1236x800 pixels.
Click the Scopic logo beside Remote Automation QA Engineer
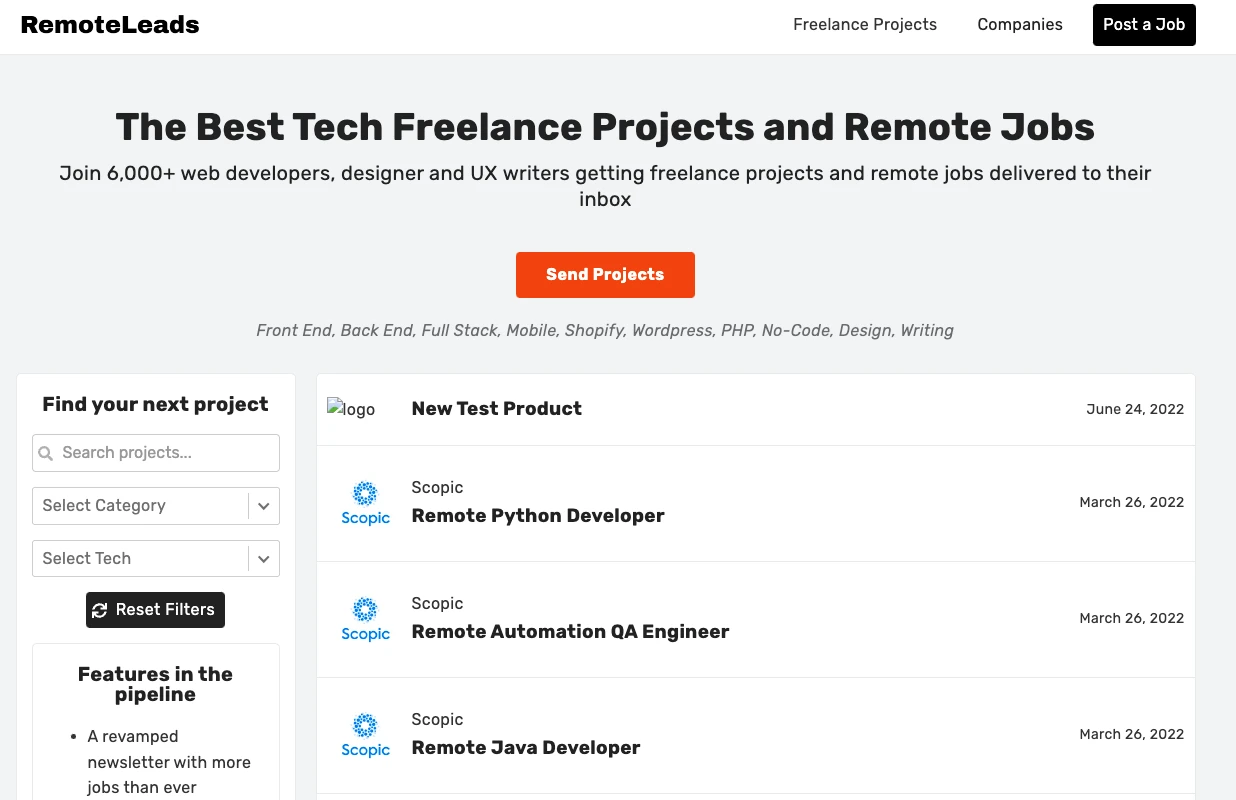(365, 619)
